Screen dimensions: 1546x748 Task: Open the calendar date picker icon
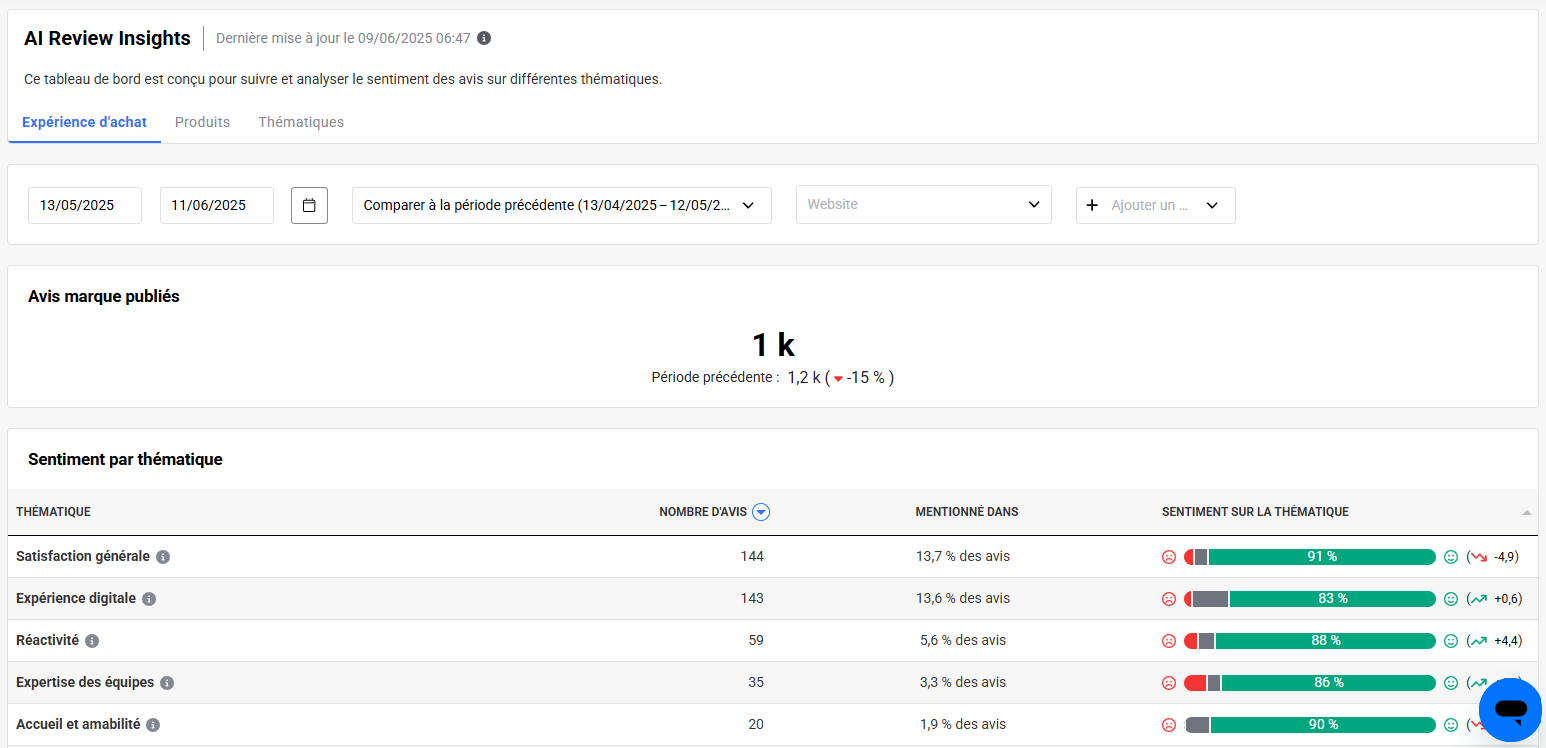(309, 205)
